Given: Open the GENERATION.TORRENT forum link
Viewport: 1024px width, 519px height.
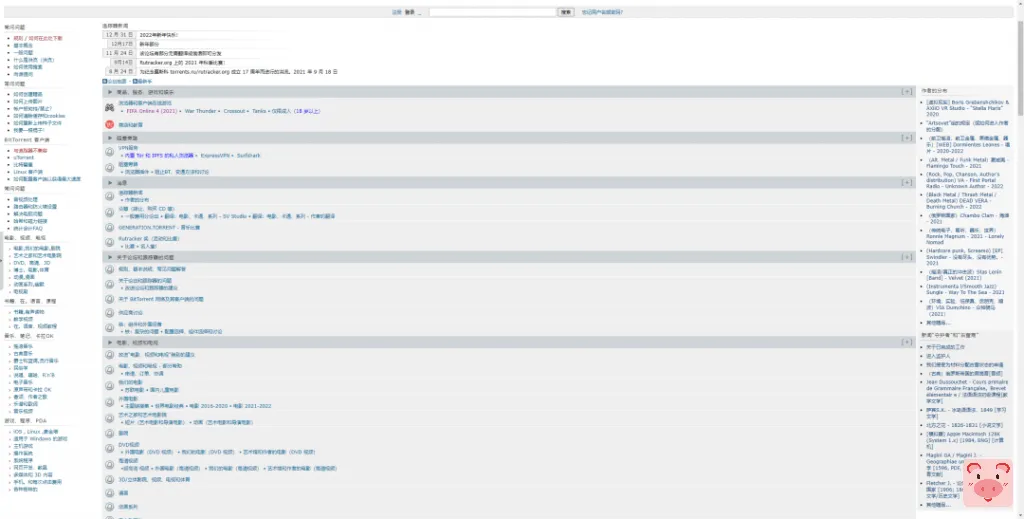Looking at the screenshot, I should coord(159,228).
